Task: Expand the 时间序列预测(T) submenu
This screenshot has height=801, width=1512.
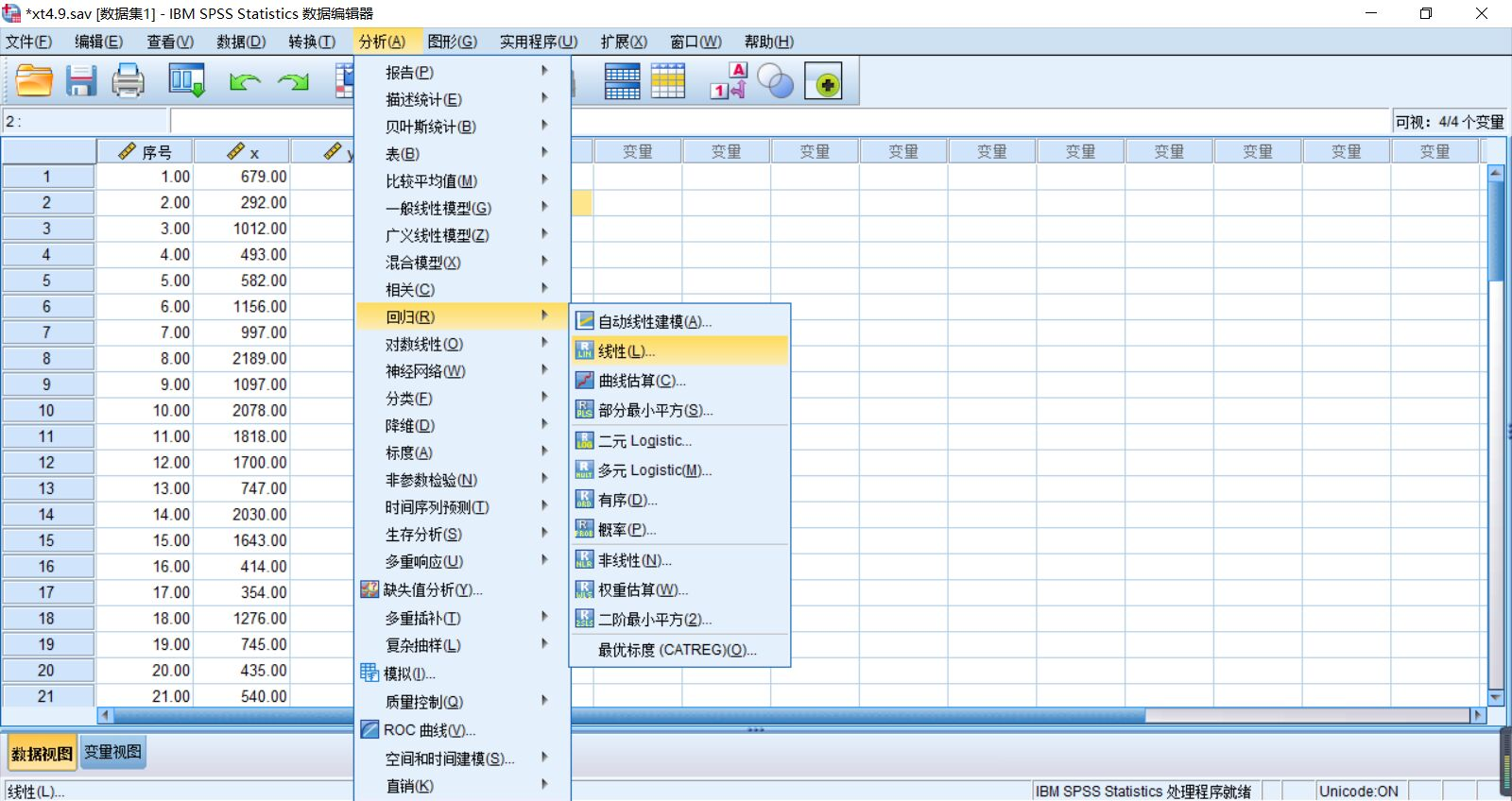Action: pyautogui.click(x=462, y=507)
